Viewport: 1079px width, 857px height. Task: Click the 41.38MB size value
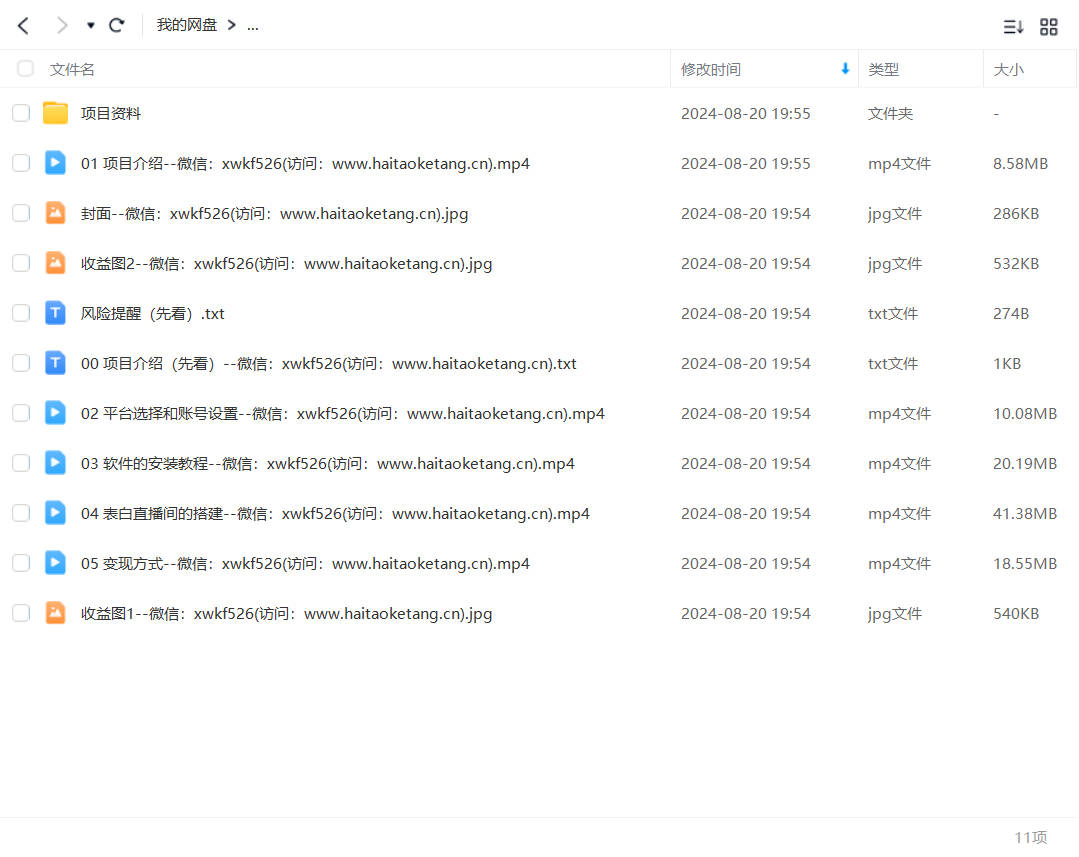pyautogui.click(x=1025, y=514)
